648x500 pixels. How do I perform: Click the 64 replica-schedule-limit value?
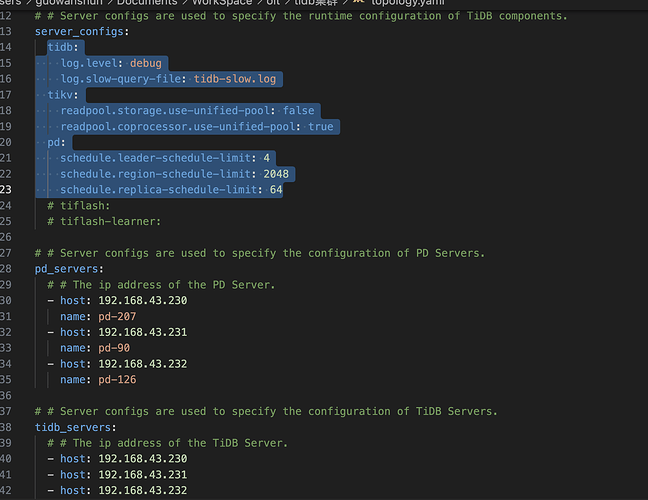(276, 190)
